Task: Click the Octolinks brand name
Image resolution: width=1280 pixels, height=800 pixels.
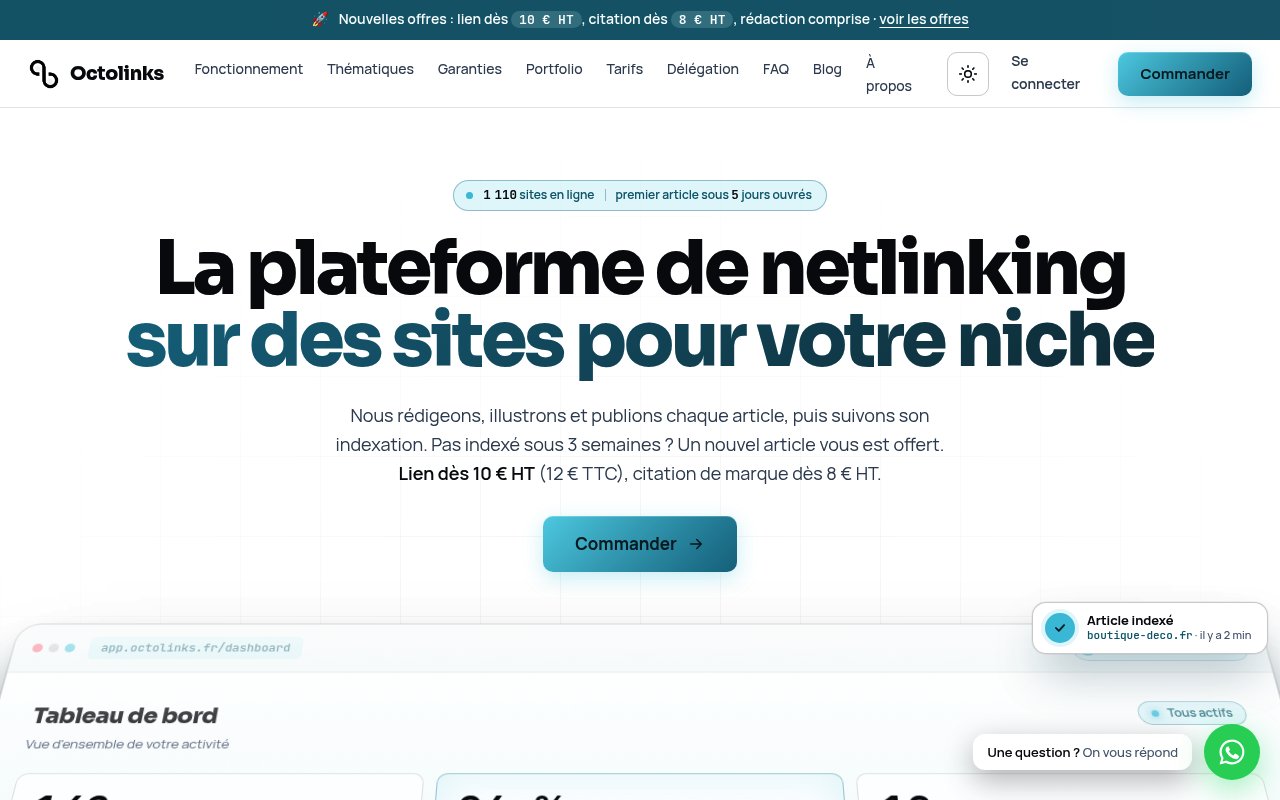Action: tap(117, 73)
